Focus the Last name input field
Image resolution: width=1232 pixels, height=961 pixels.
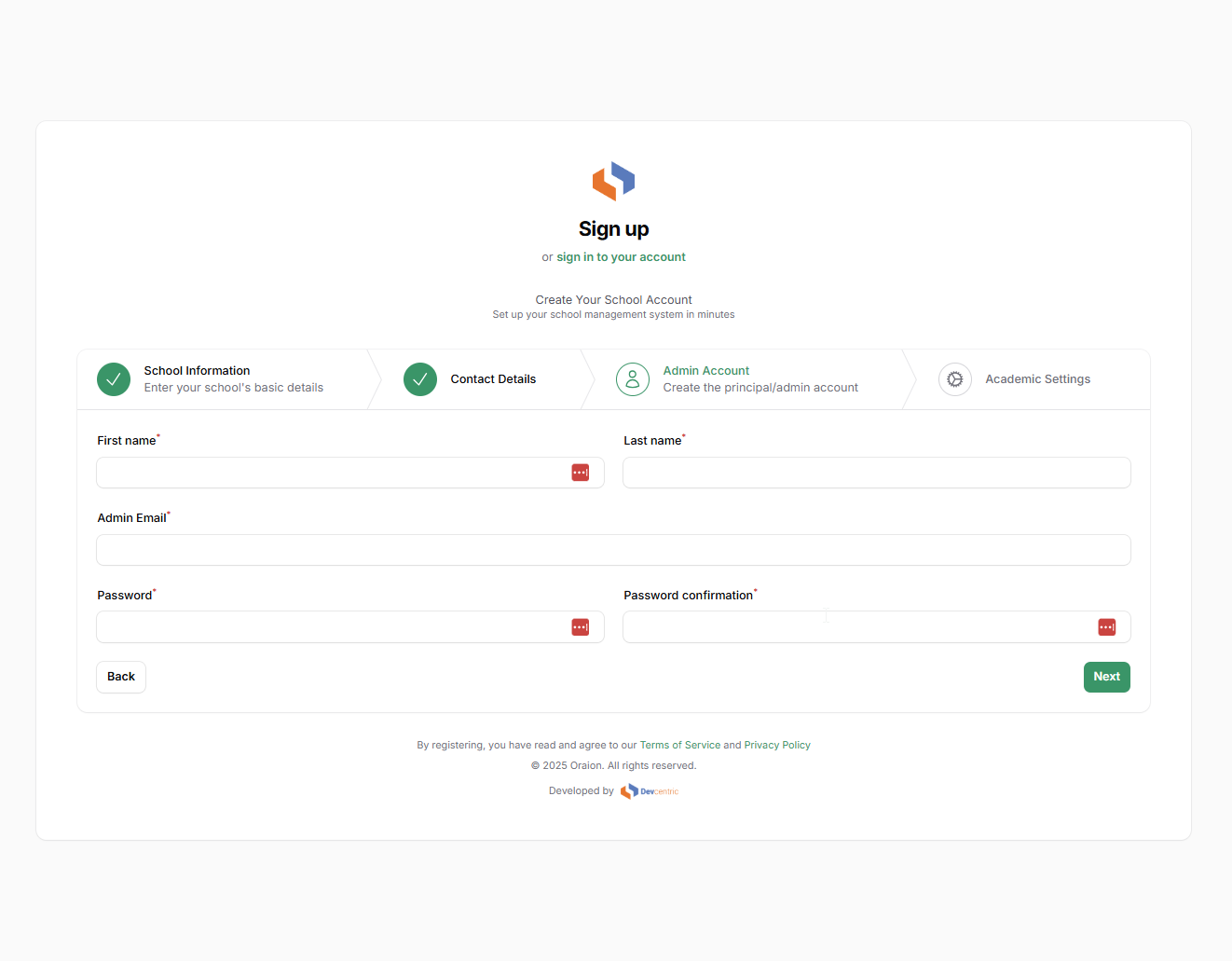[876, 473]
